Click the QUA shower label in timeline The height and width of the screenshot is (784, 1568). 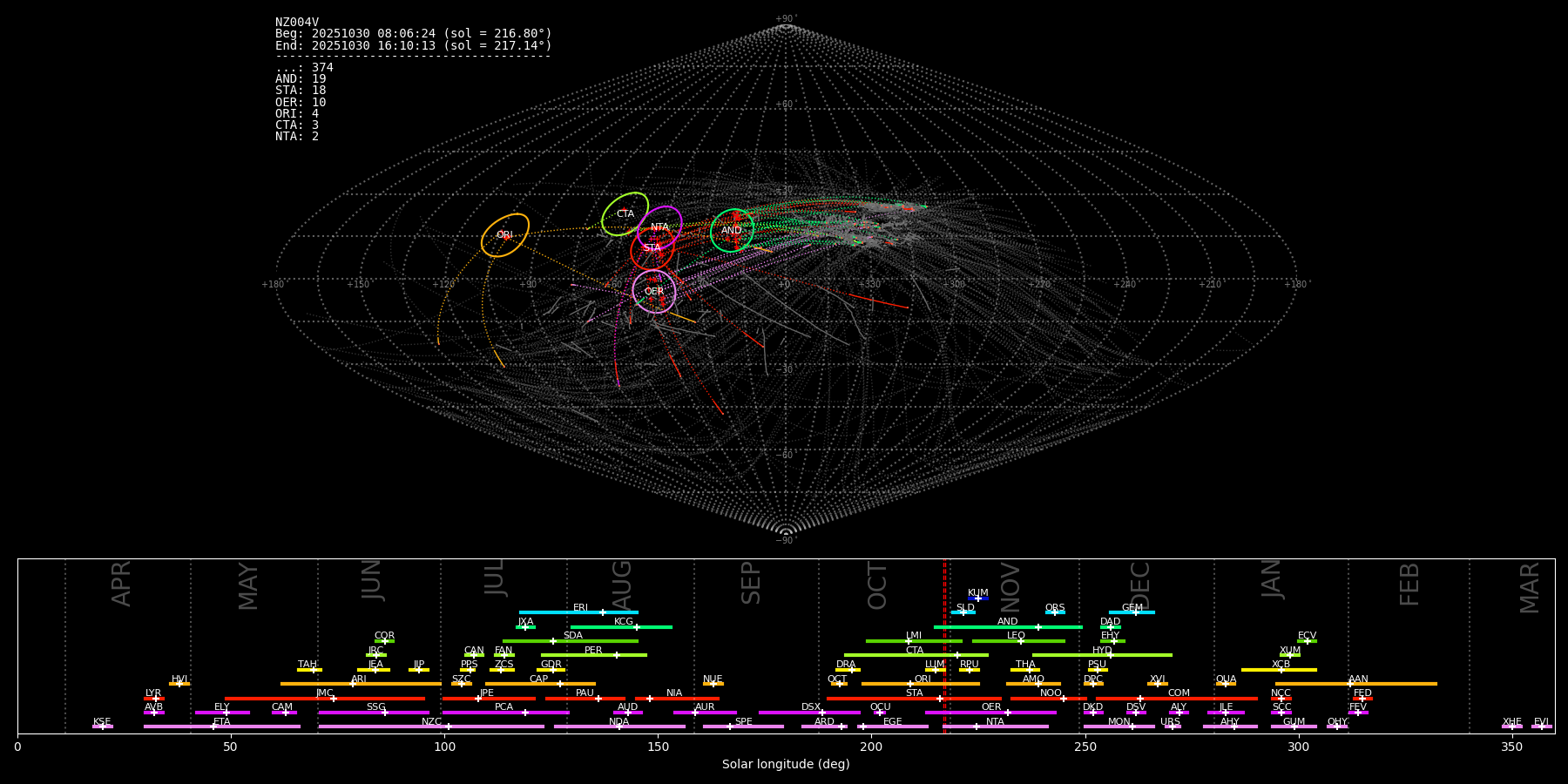(1227, 679)
